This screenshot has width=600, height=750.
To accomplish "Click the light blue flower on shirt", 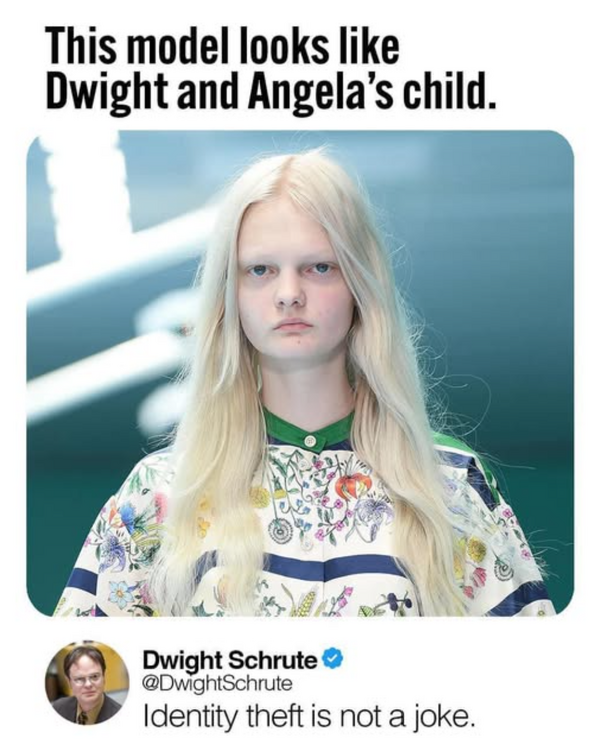I will [x=120, y=593].
